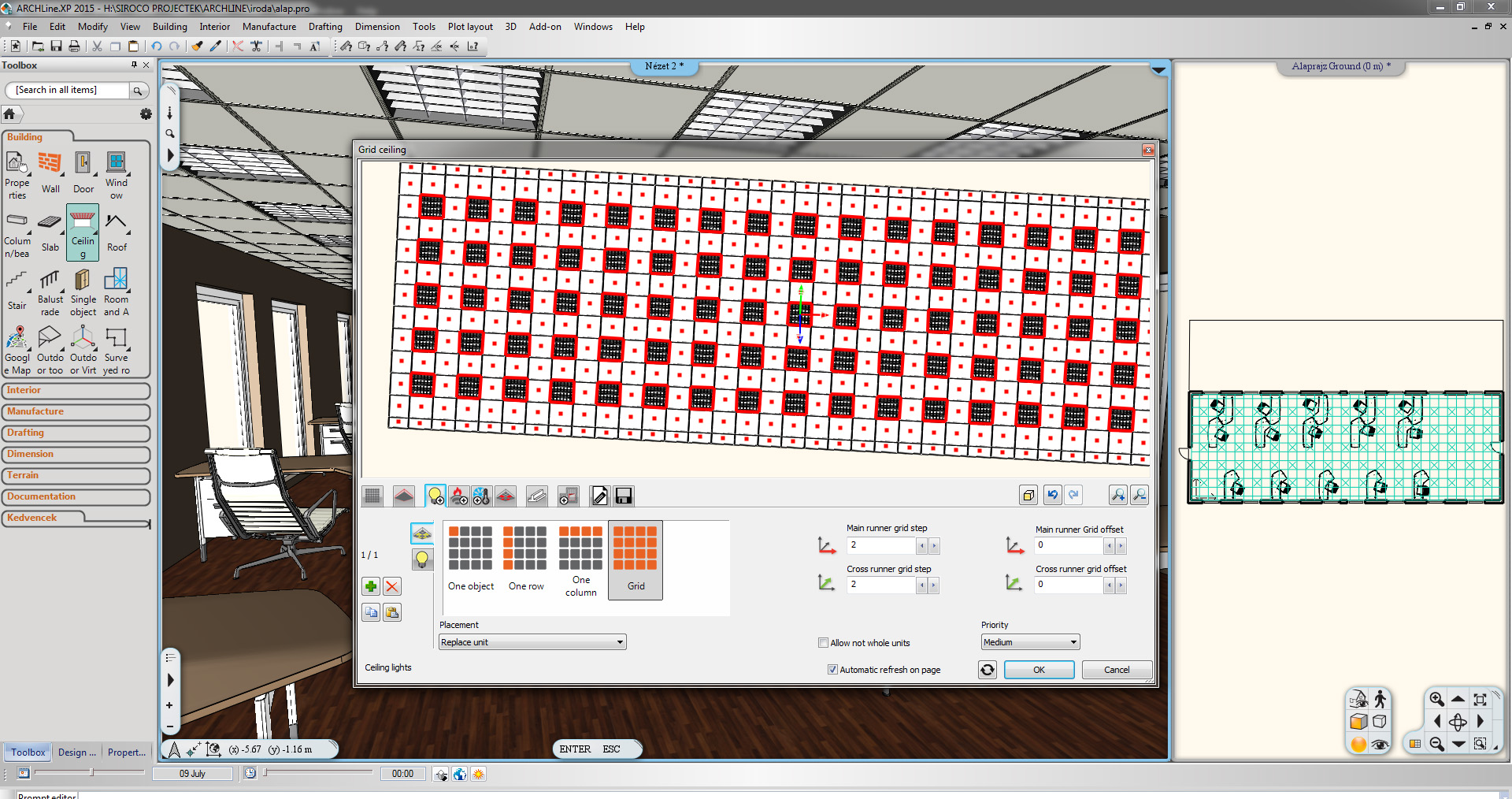
Task: Expand the Interior toolbox section
Action: [76, 391]
